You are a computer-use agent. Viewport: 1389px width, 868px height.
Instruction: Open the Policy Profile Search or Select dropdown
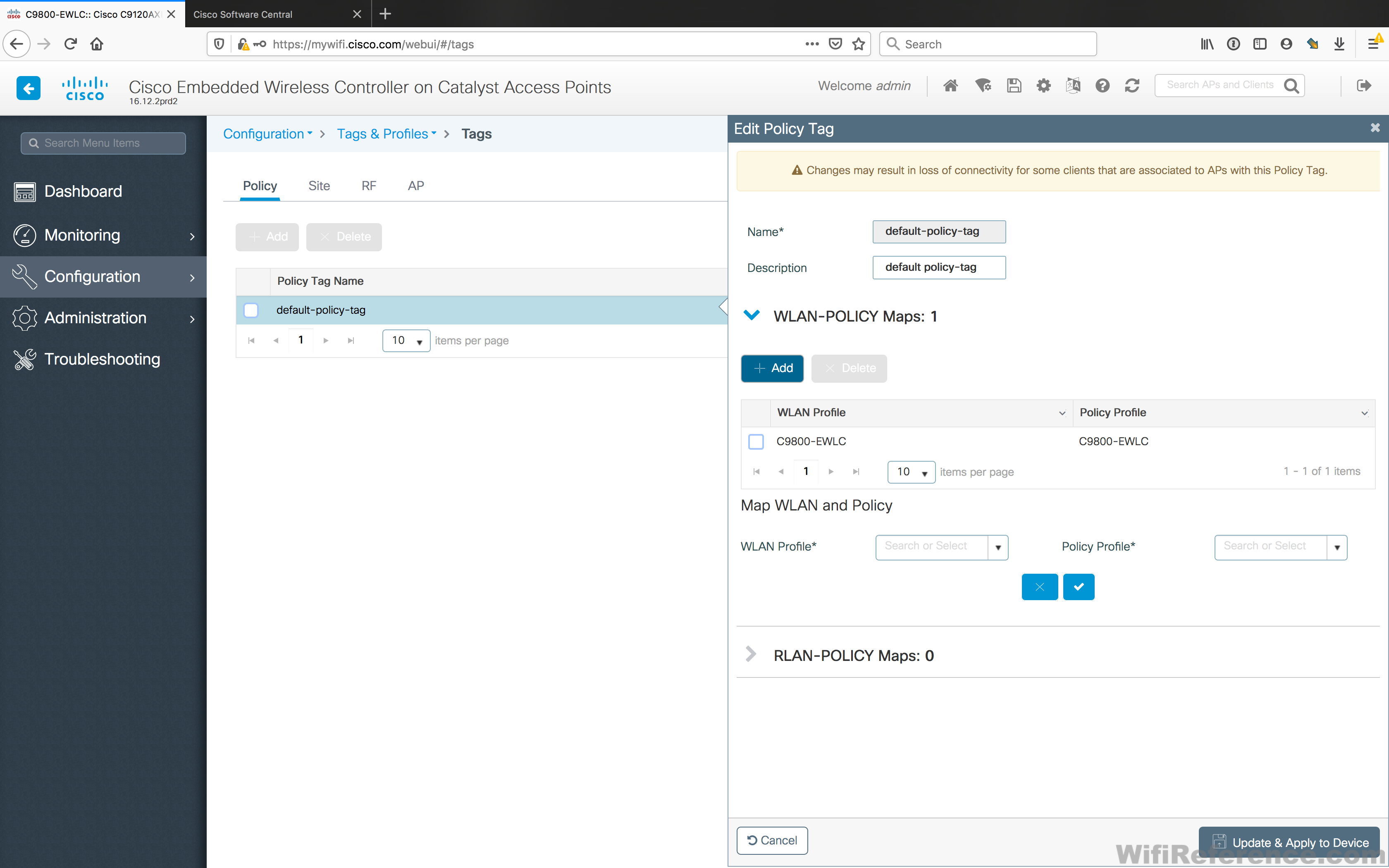pos(1337,547)
